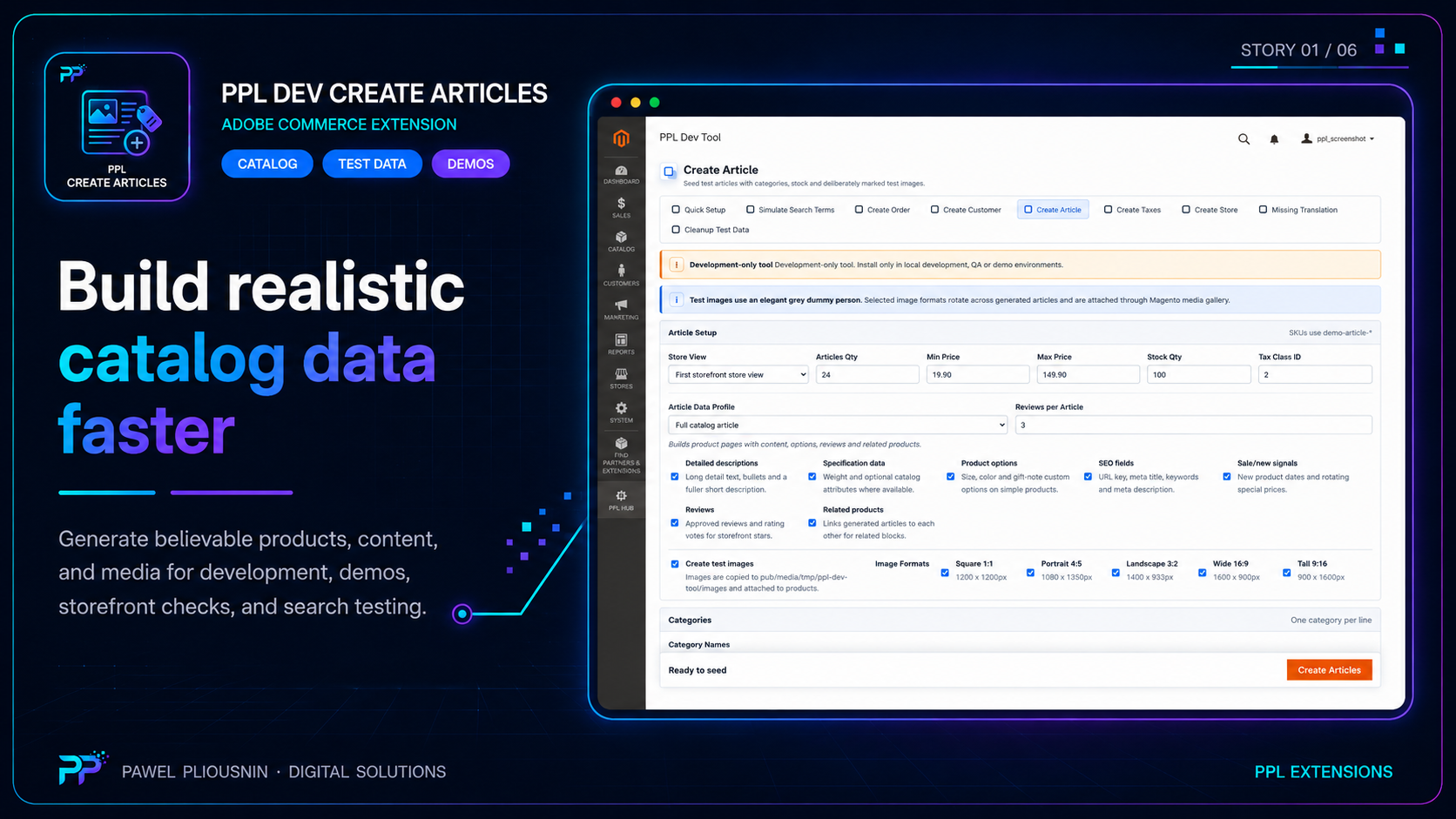Click the test images info icon
Image resolution: width=1456 pixels, height=819 pixels.
[677, 299]
